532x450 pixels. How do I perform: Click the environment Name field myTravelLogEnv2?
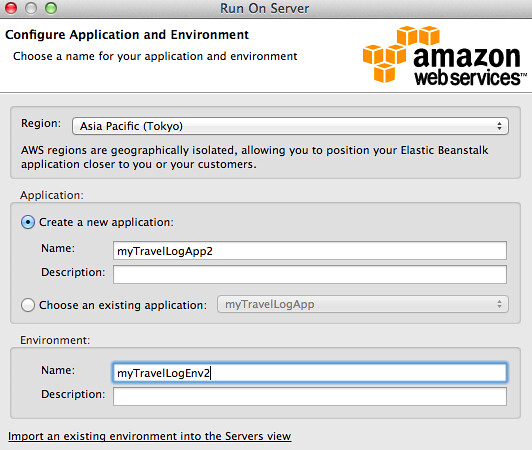point(310,373)
